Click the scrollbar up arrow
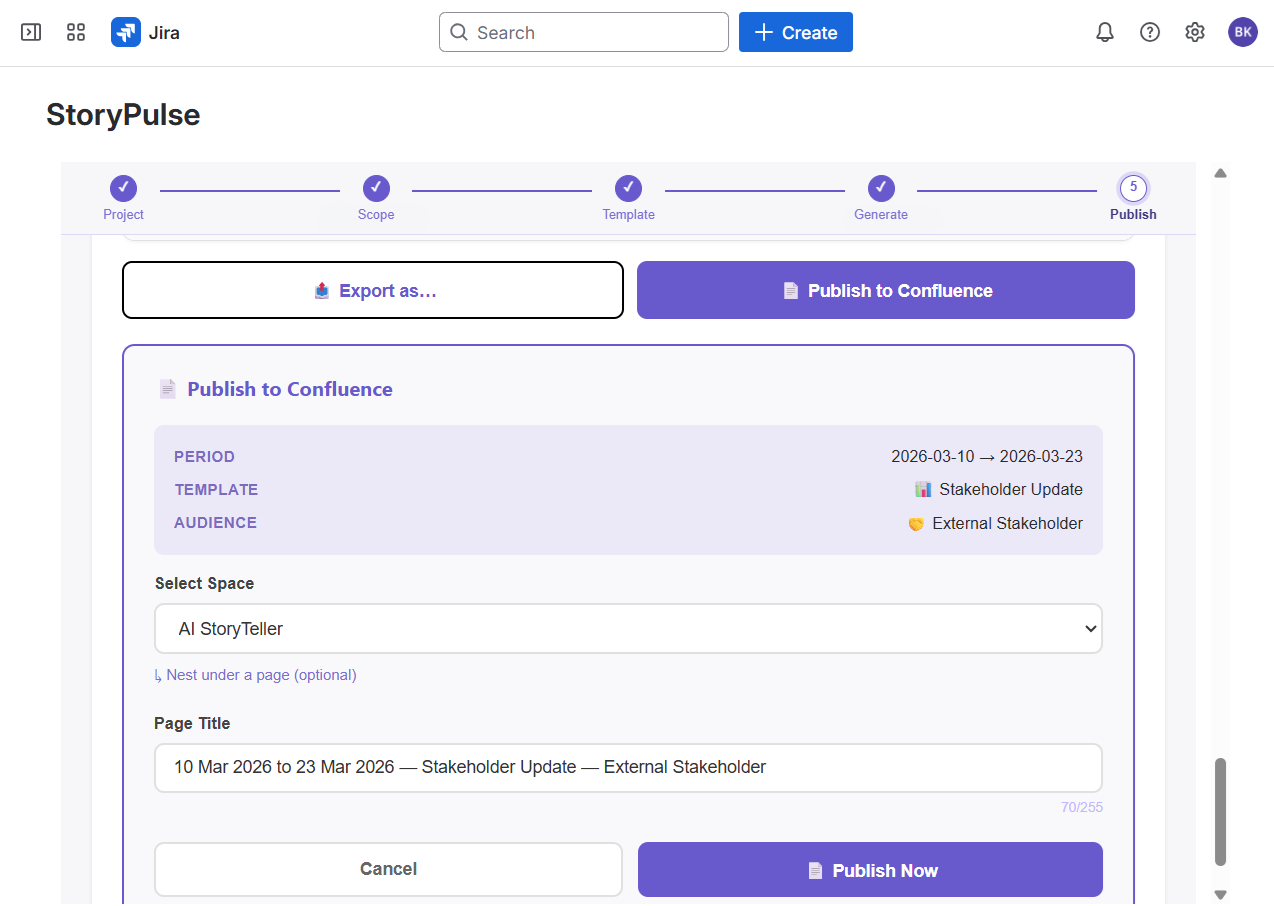This screenshot has height=906, width=1274. [x=1220, y=173]
